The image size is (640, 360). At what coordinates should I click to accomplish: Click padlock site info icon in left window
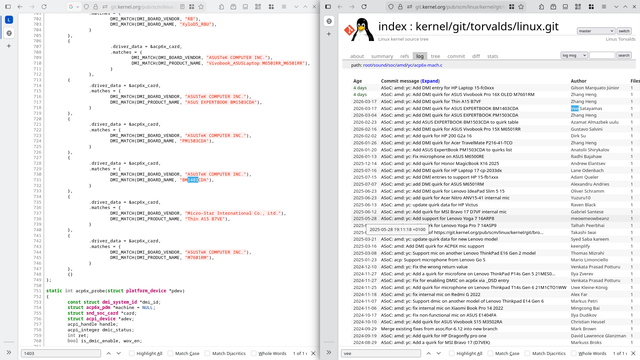96,7
